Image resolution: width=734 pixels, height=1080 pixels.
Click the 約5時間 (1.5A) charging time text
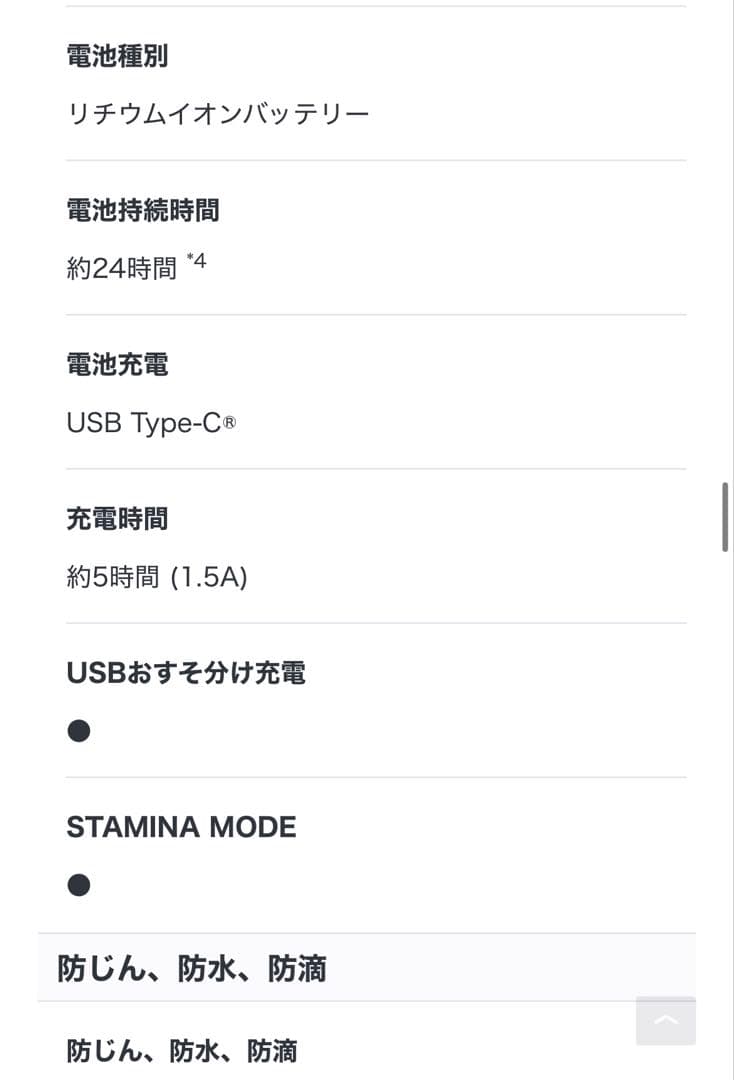(157, 576)
